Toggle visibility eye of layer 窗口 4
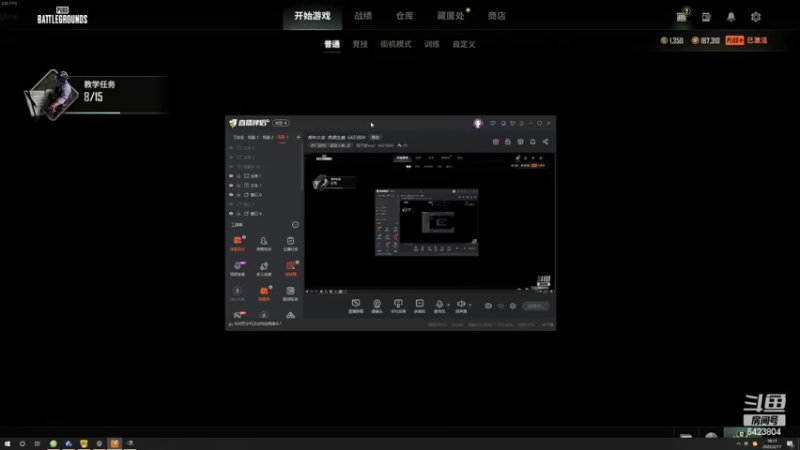 (x=231, y=214)
